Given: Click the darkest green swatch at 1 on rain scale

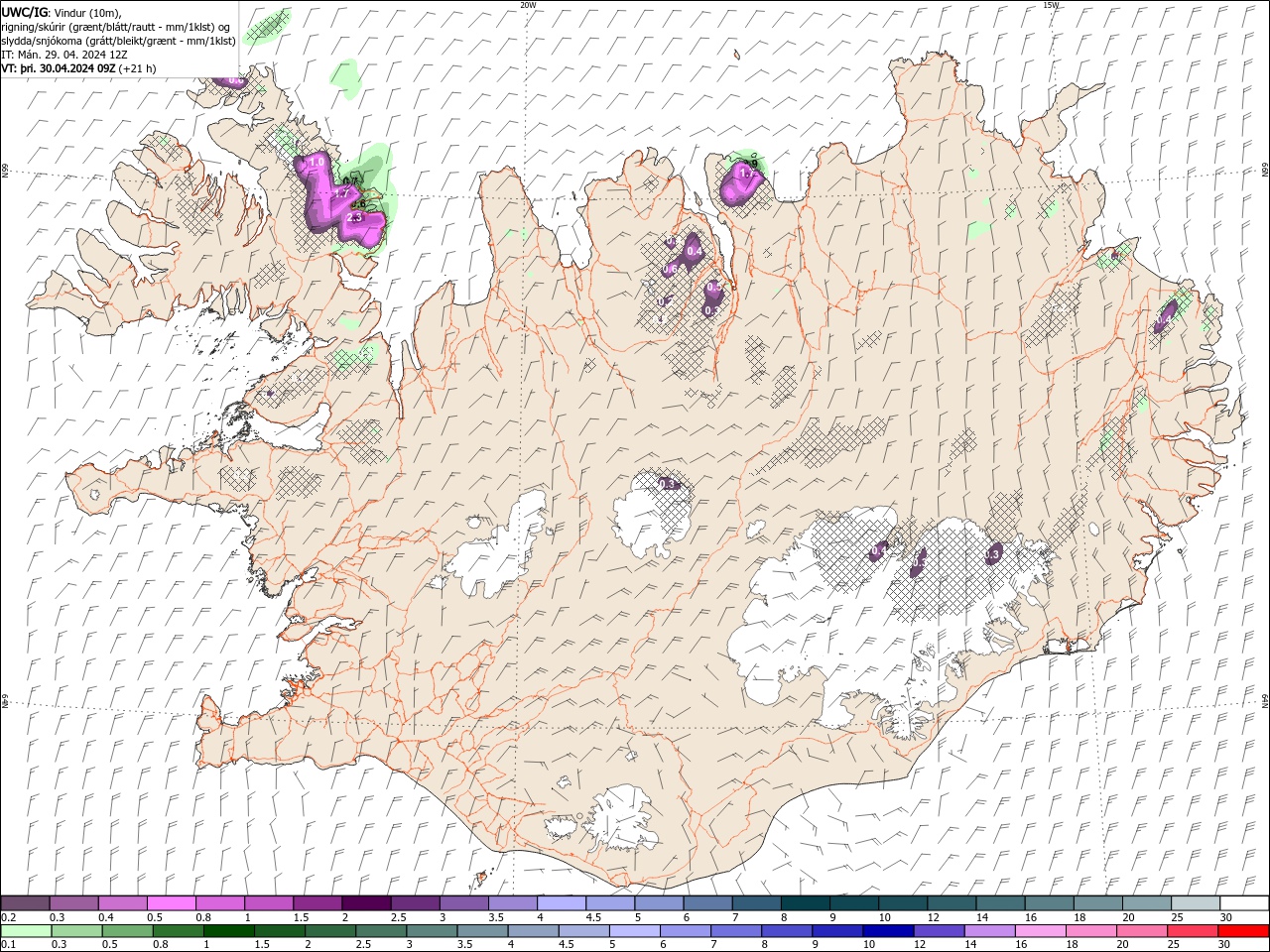Looking at the screenshot, I should (229, 931).
